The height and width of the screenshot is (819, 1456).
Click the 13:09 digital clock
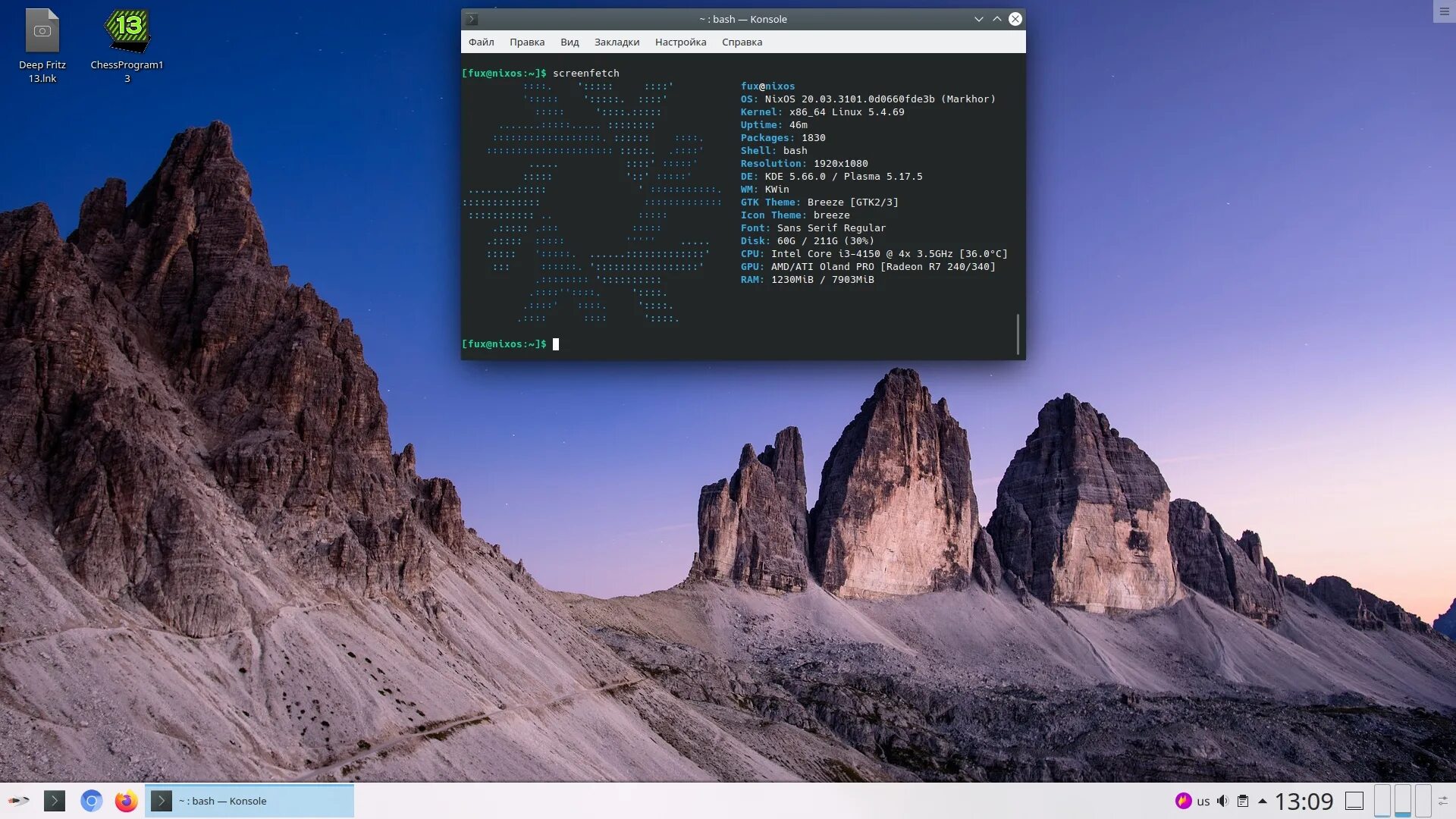pos(1304,801)
